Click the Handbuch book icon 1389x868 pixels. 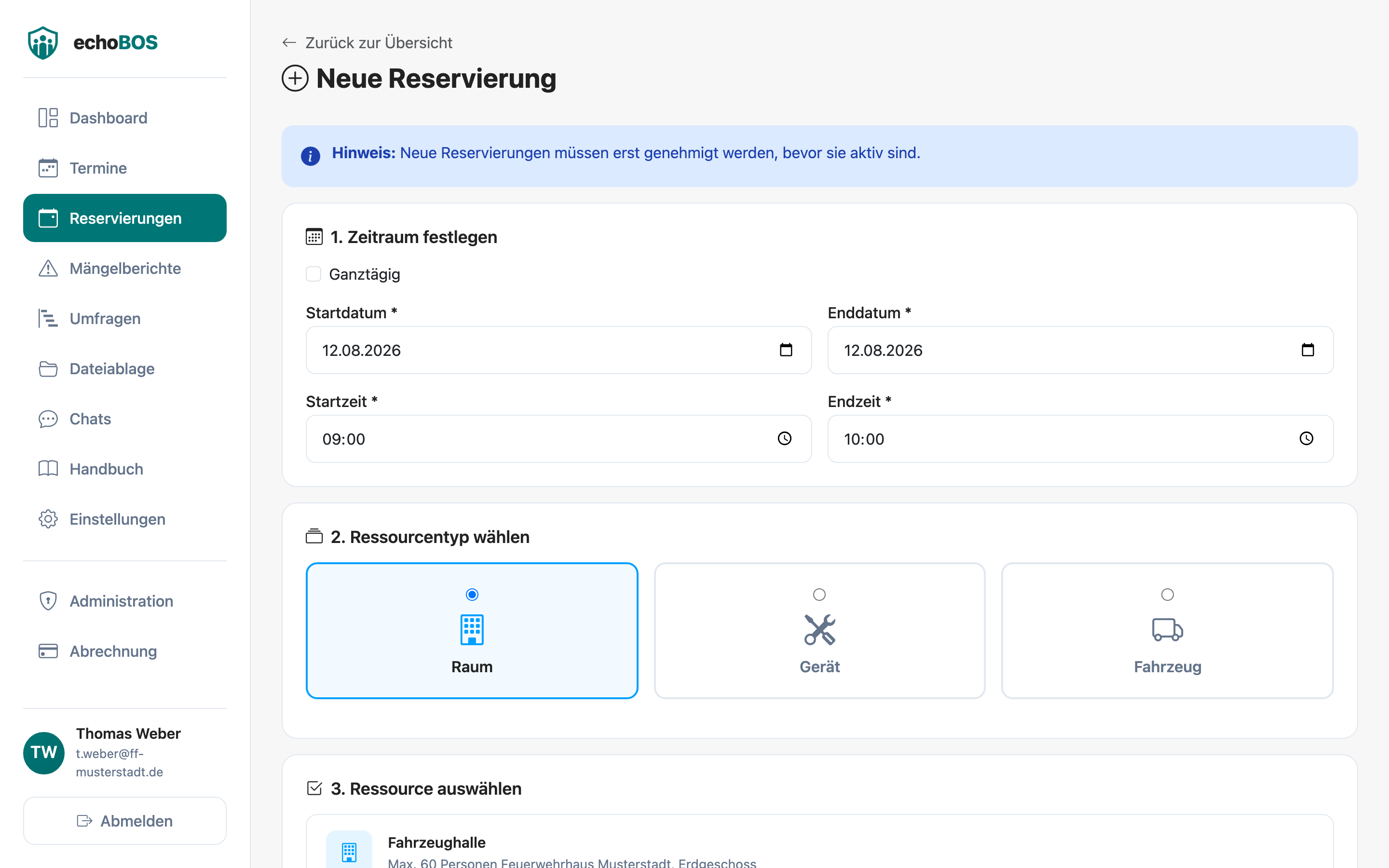(48, 469)
